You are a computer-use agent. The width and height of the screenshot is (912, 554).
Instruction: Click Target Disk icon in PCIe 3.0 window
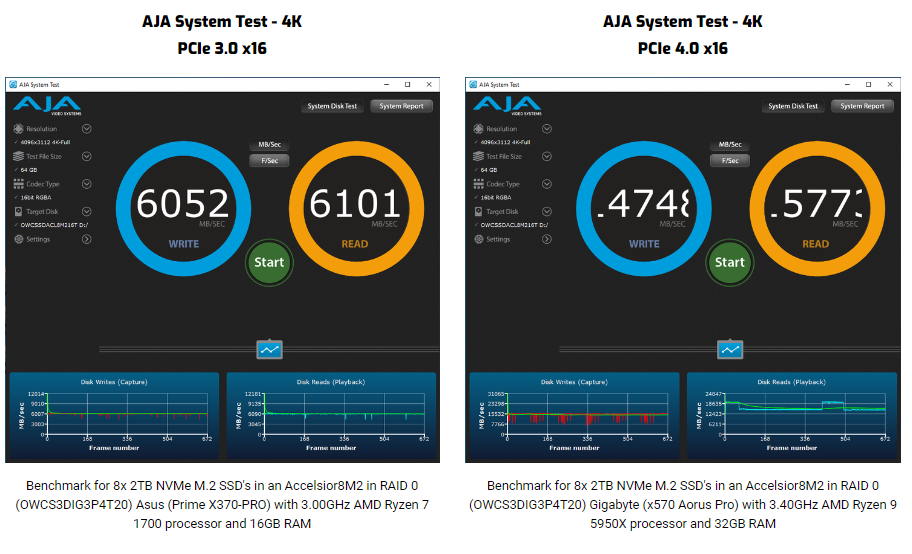tap(19, 211)
